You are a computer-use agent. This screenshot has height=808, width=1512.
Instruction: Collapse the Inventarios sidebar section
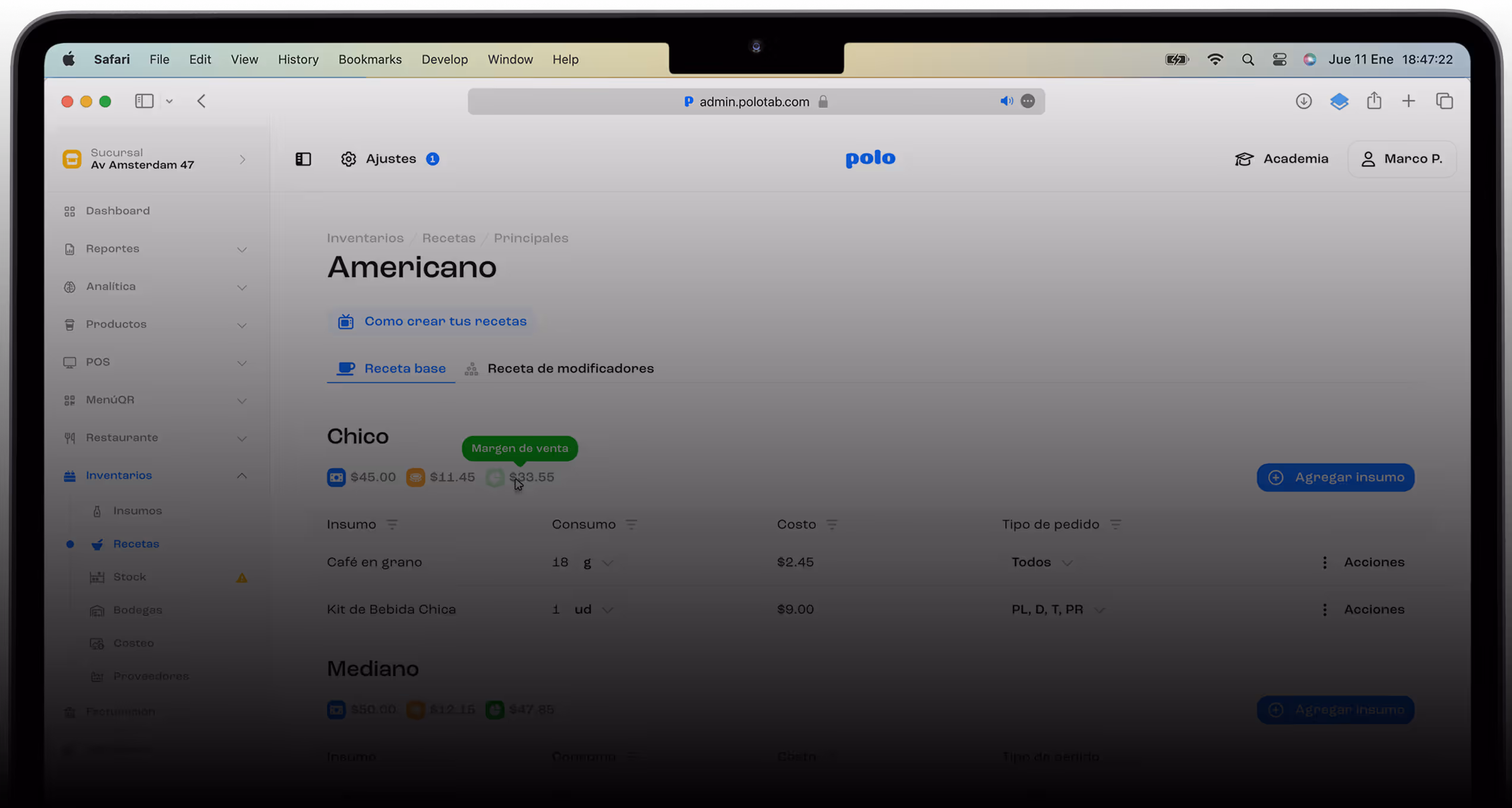(241, 476)
